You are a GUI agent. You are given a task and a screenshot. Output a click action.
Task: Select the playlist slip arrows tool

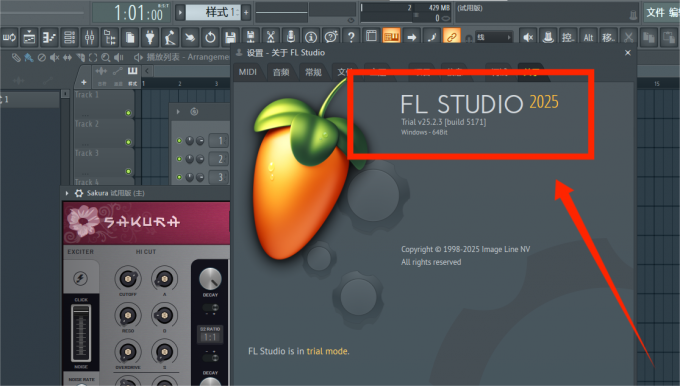pos(67,57)
